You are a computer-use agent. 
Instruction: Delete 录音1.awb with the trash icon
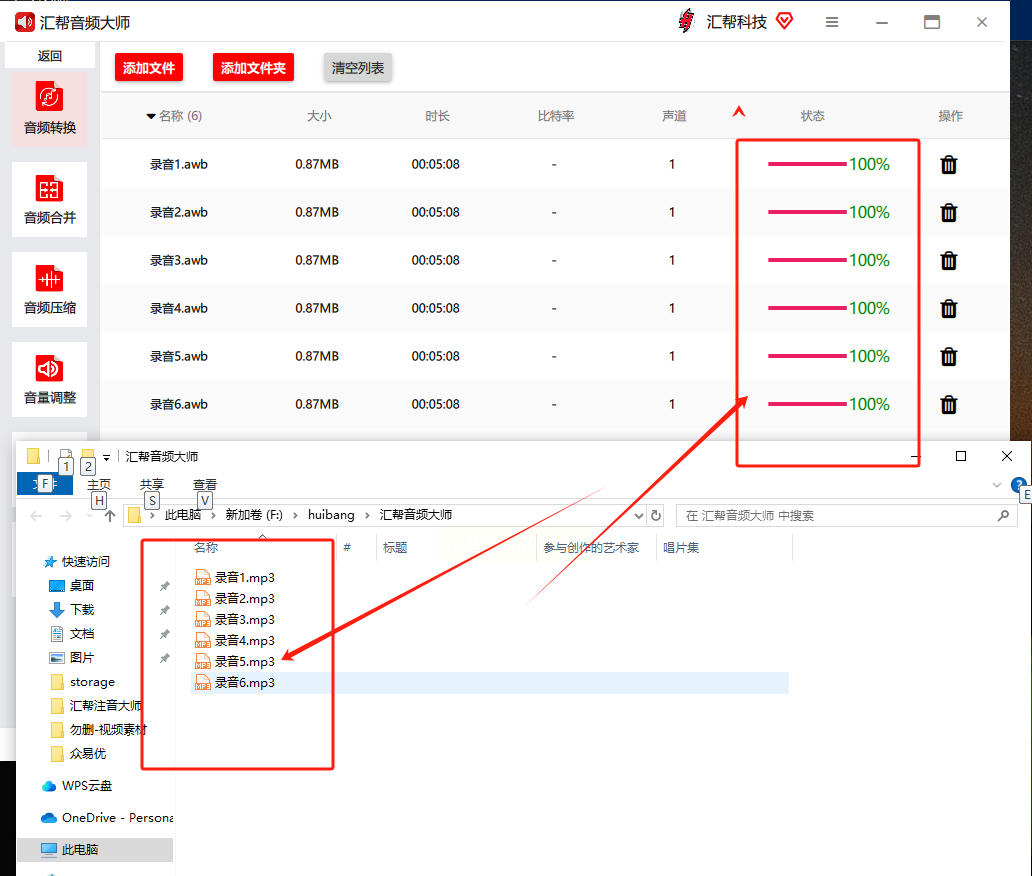948,165
